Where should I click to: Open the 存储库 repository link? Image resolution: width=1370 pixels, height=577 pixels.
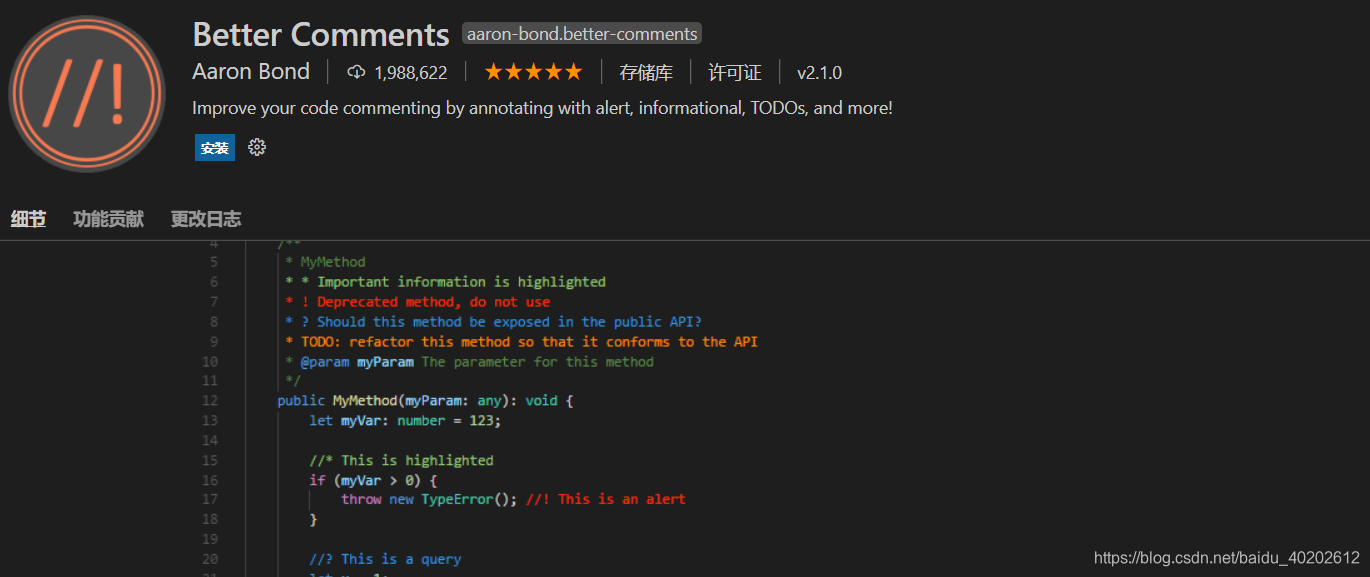(646, 72)
